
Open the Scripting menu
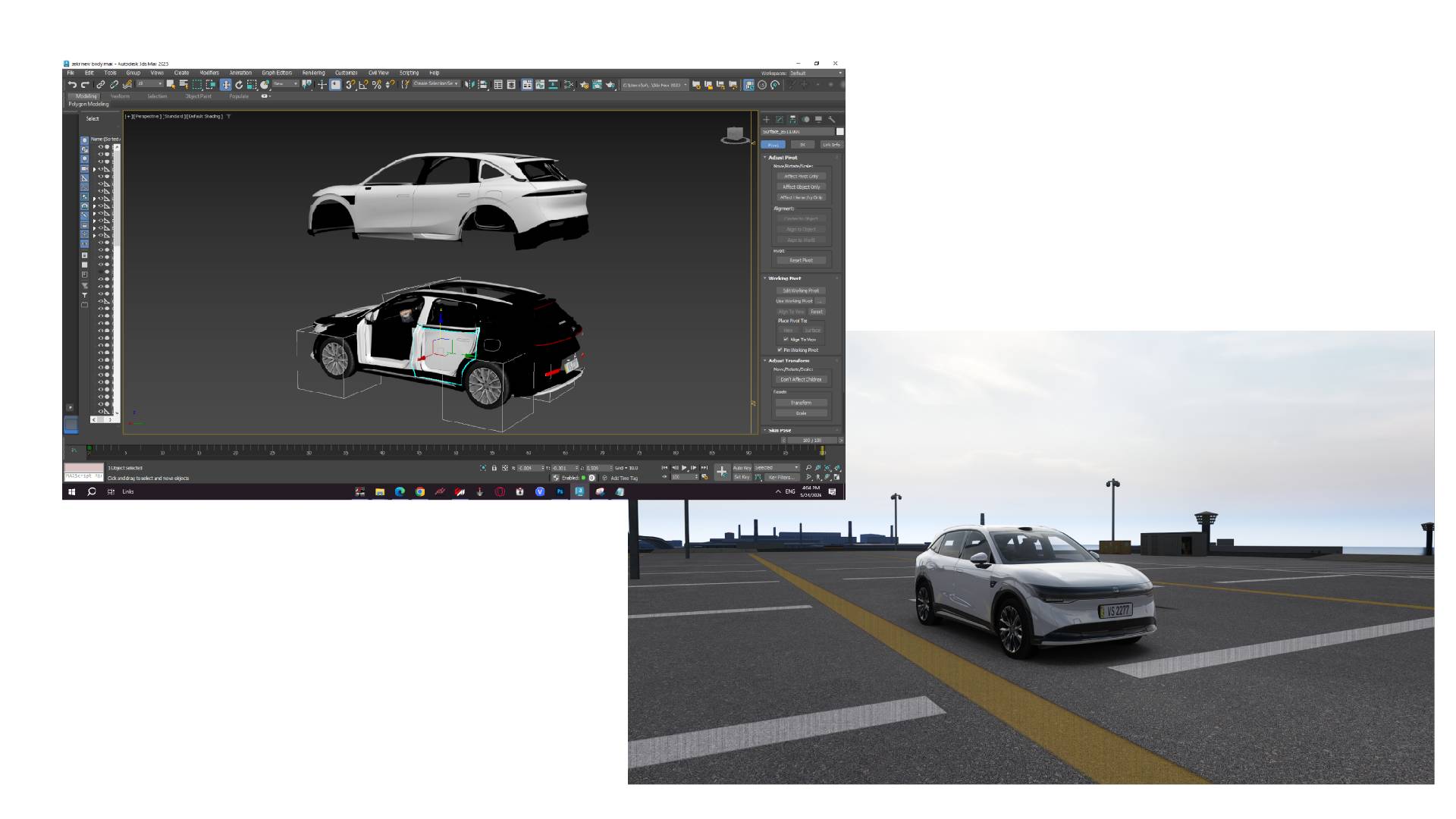[409, 73]
